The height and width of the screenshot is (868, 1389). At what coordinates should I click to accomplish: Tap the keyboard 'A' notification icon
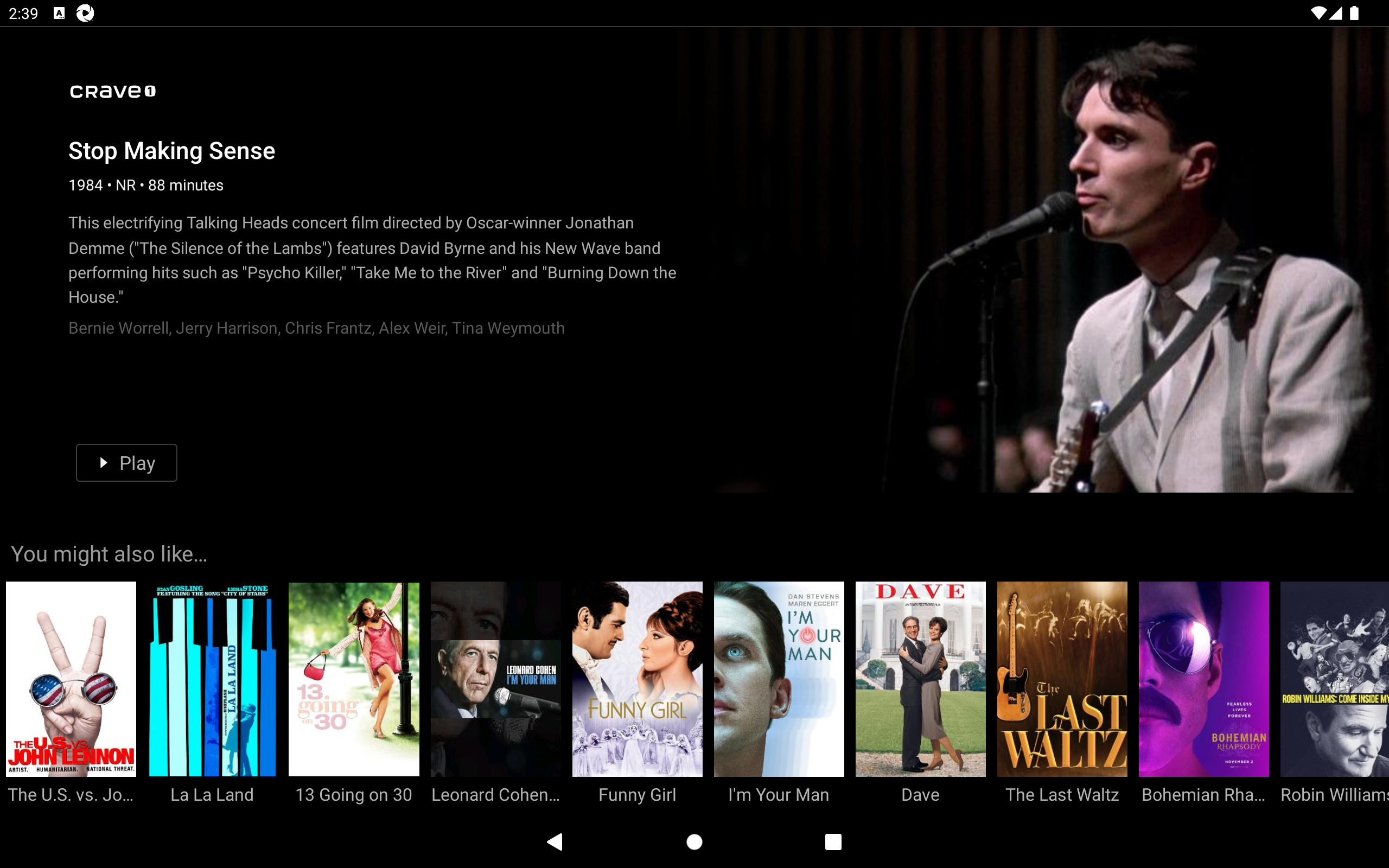coord(59,13)
